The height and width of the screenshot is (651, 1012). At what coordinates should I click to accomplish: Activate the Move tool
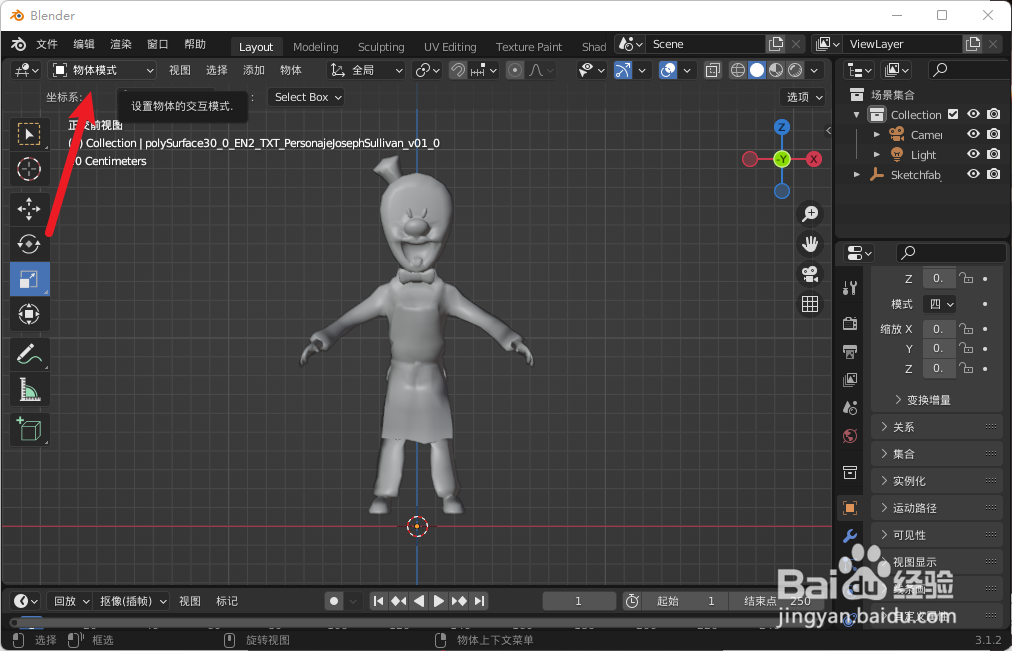point(29,209)
